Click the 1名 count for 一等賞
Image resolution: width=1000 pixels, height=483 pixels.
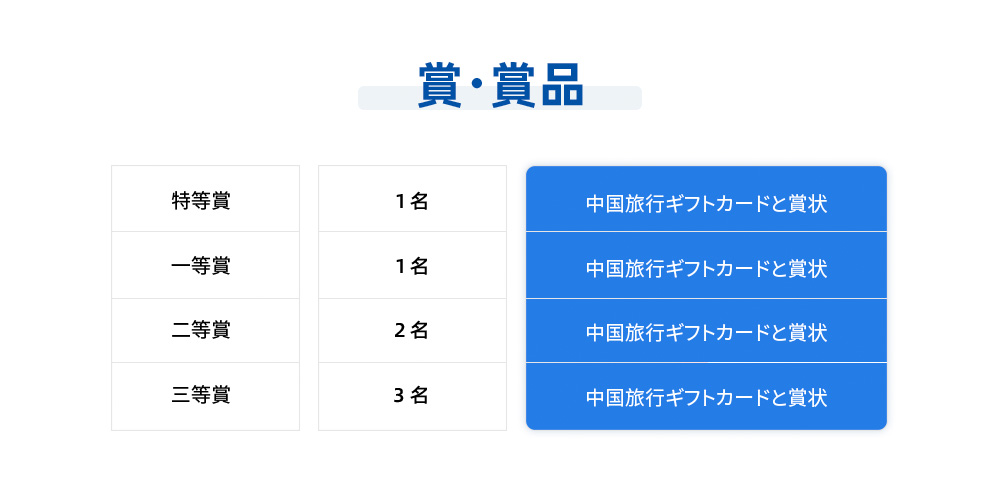tap(412, 265)
